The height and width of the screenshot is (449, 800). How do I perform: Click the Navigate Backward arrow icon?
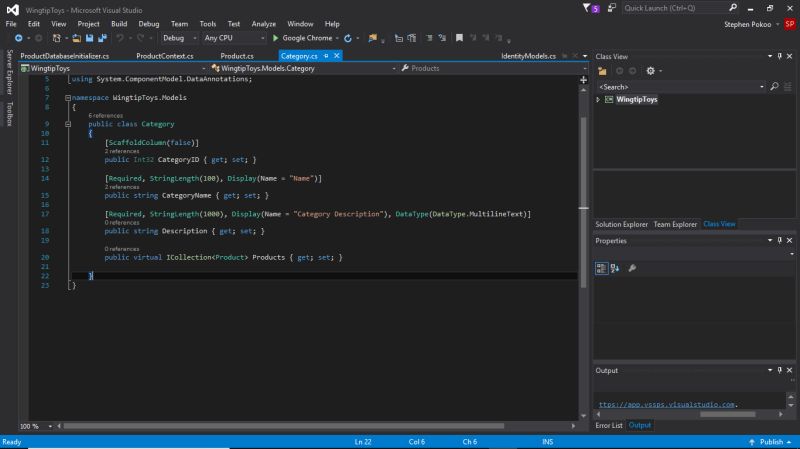pyautogui.click(x=18, y=38)
